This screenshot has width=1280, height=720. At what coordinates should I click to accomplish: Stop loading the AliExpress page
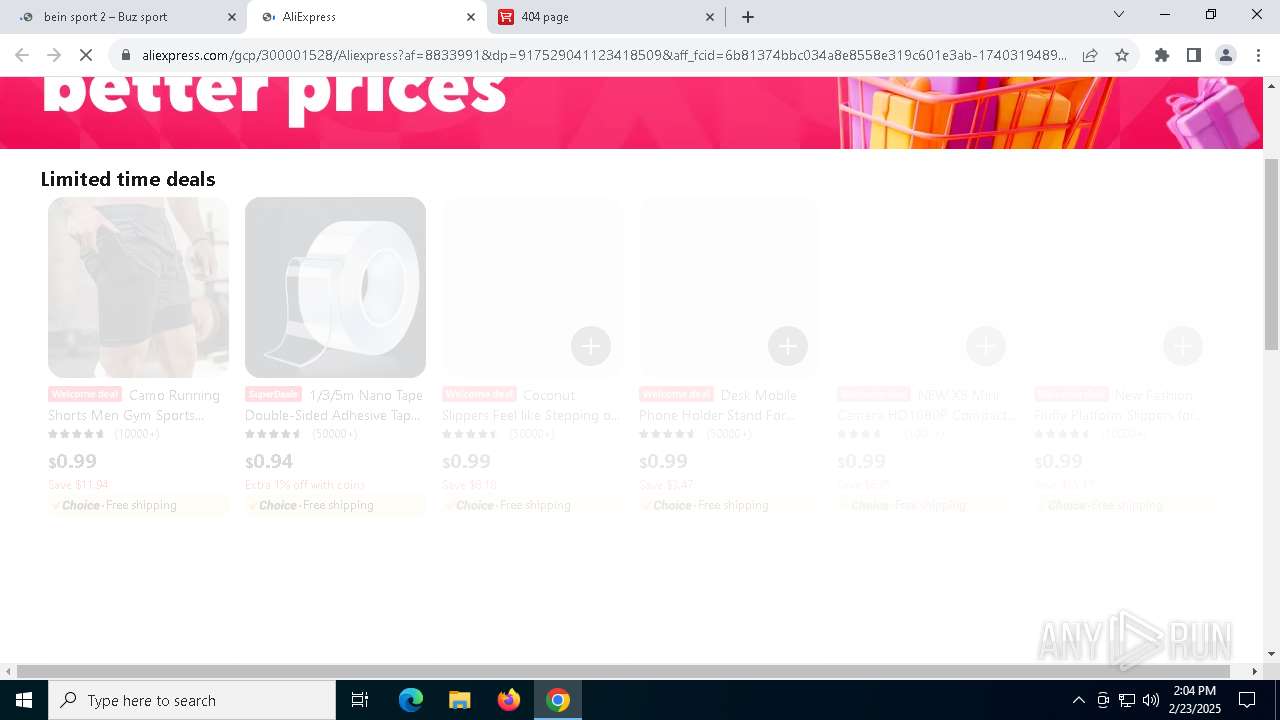point(86,55)
